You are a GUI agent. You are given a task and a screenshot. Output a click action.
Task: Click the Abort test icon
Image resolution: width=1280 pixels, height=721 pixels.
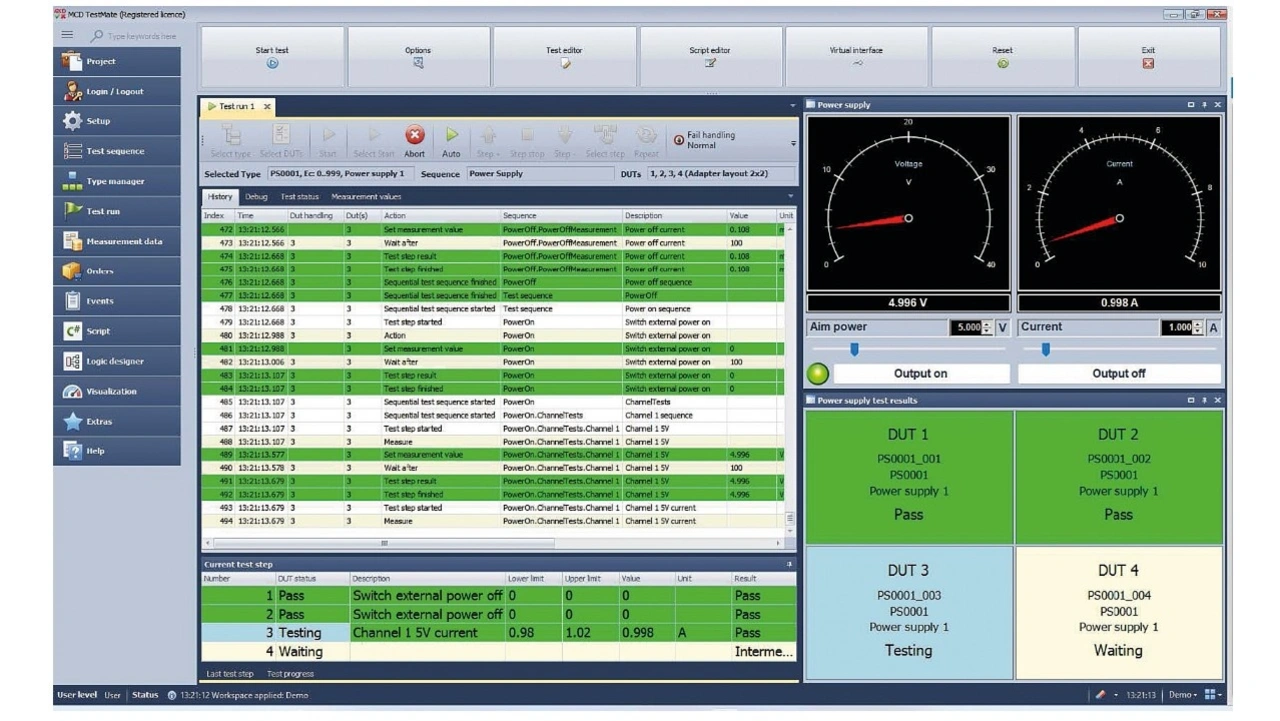coord(414,136)
